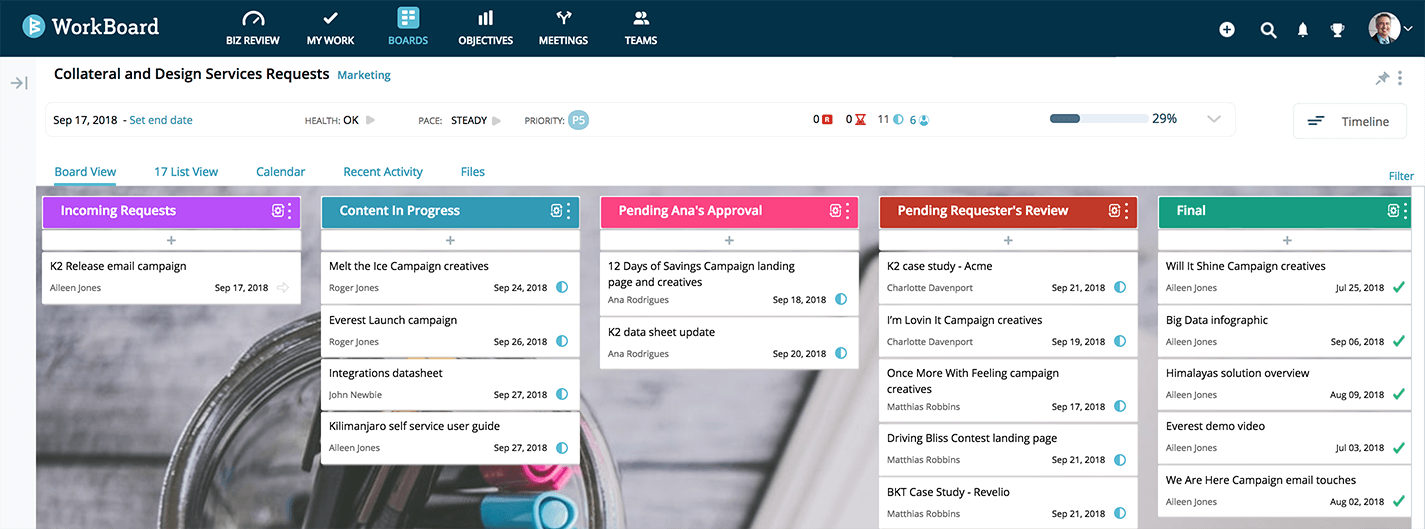This screenshot has height=529, width=1425.
Task: Open Final column kebab menu
Action: [x=1406, y=211]
